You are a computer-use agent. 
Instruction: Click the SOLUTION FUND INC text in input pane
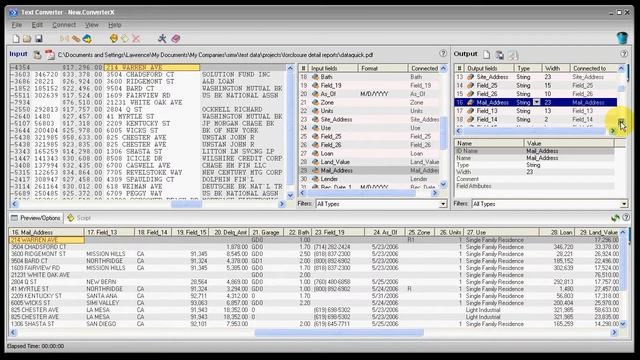pos(236,75)
